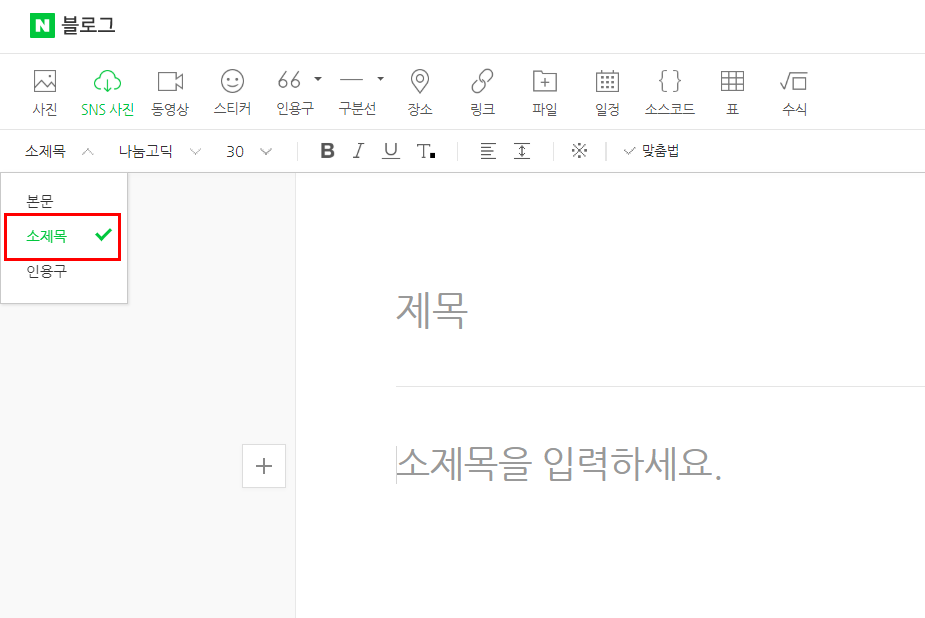
Task: Toggle bold formatting
Action: tap(327, 151)
